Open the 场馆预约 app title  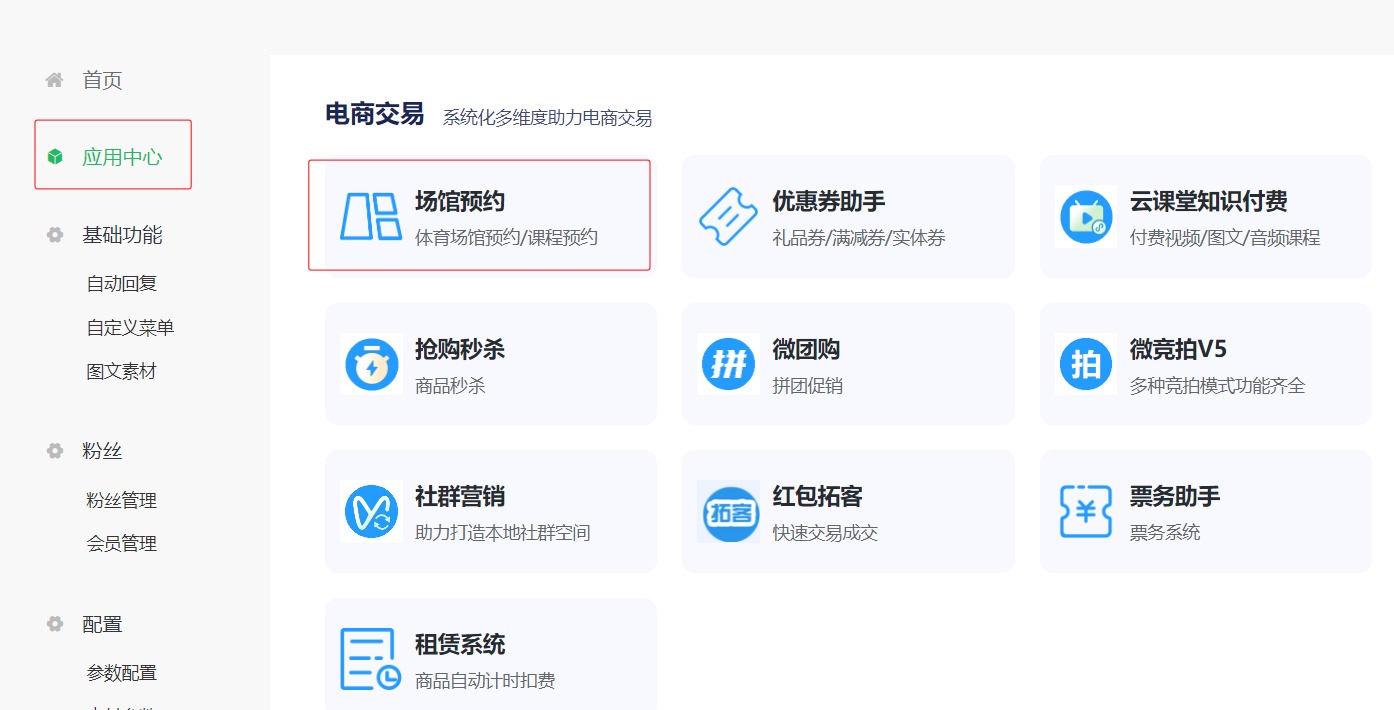pos(460,201)
